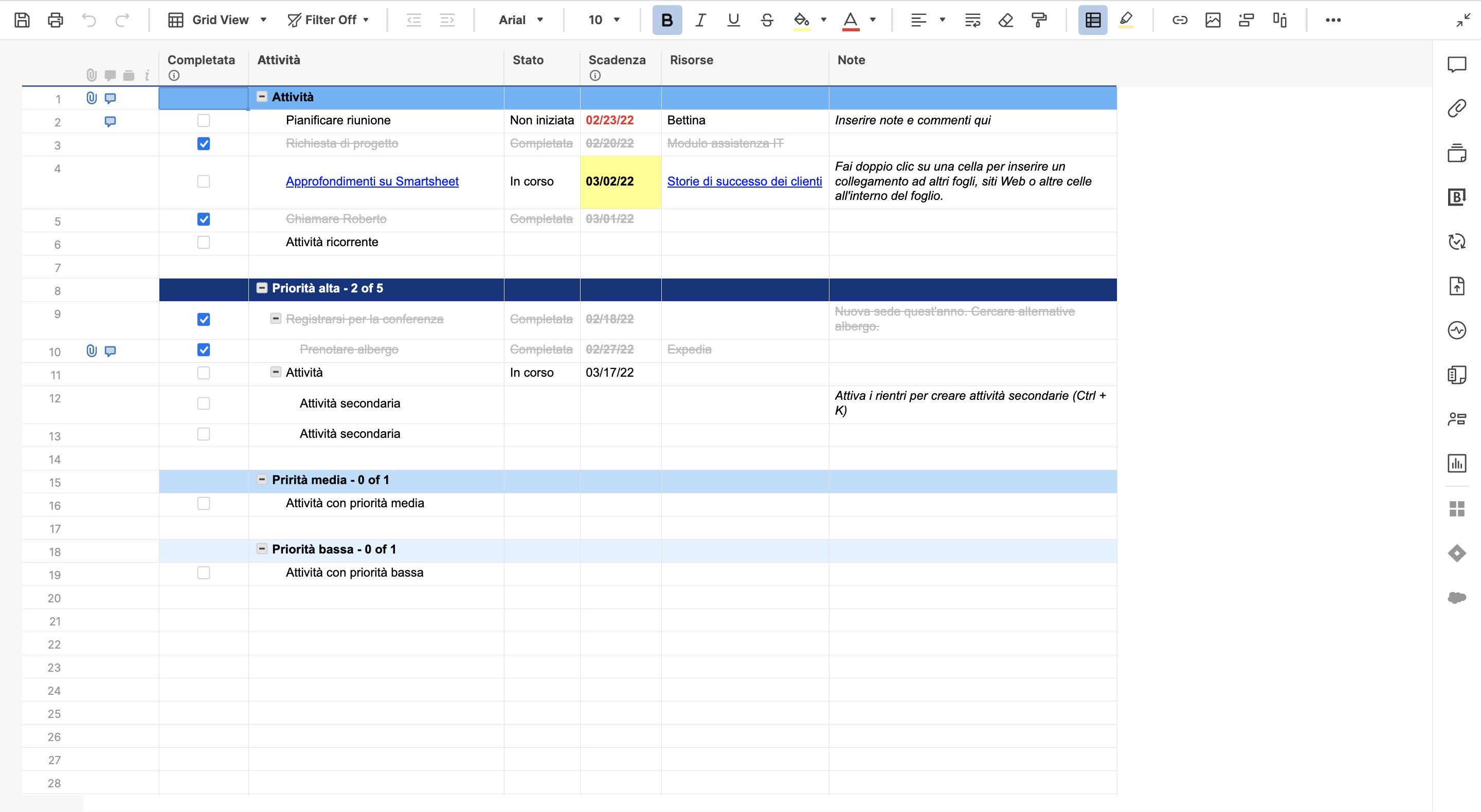Uncheck Completata for Chiamare Roberto
The image size is (1481, 812).
[x=204, y=219]
